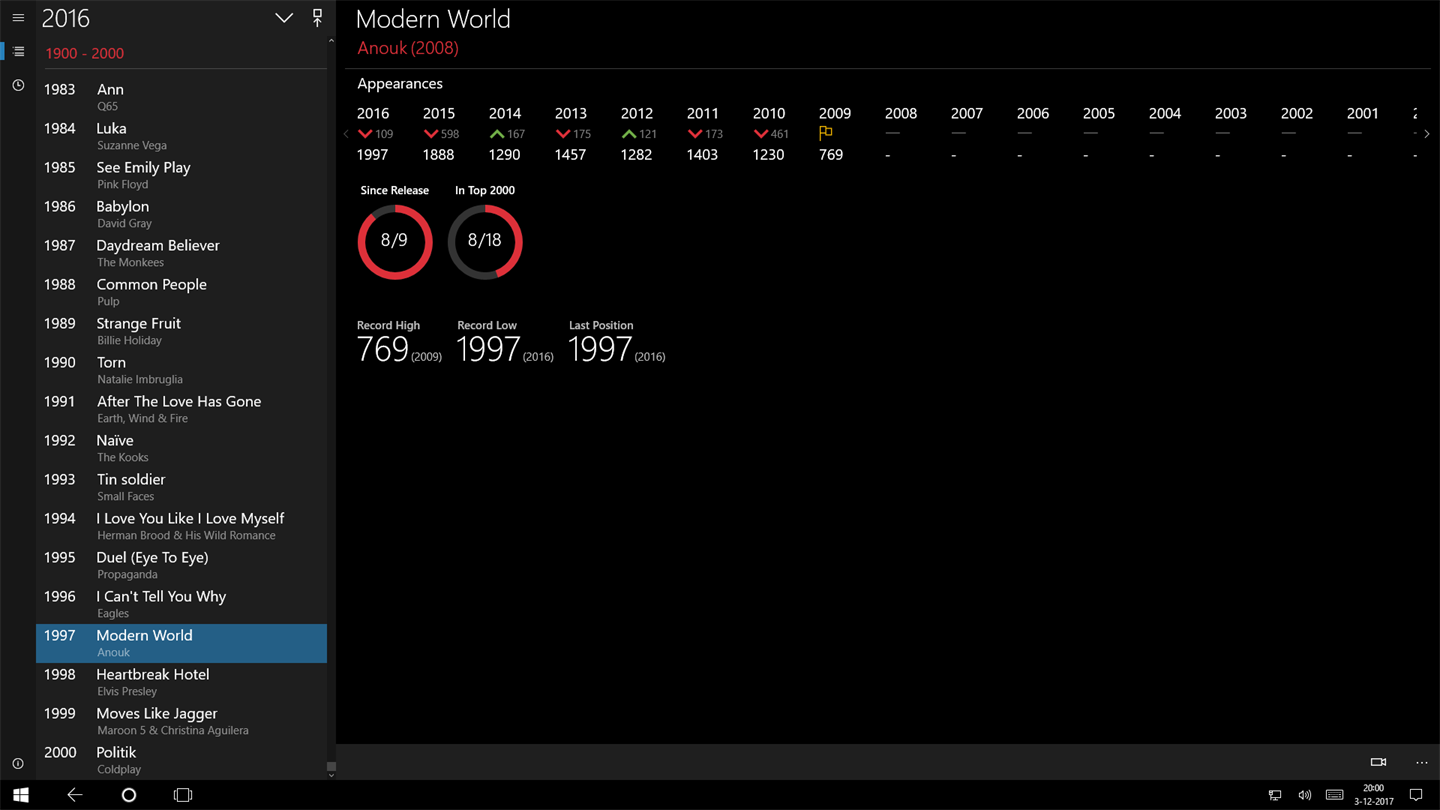Click the 2009 position value 769
Screen dimensions: 1440x810
(831, 155)
